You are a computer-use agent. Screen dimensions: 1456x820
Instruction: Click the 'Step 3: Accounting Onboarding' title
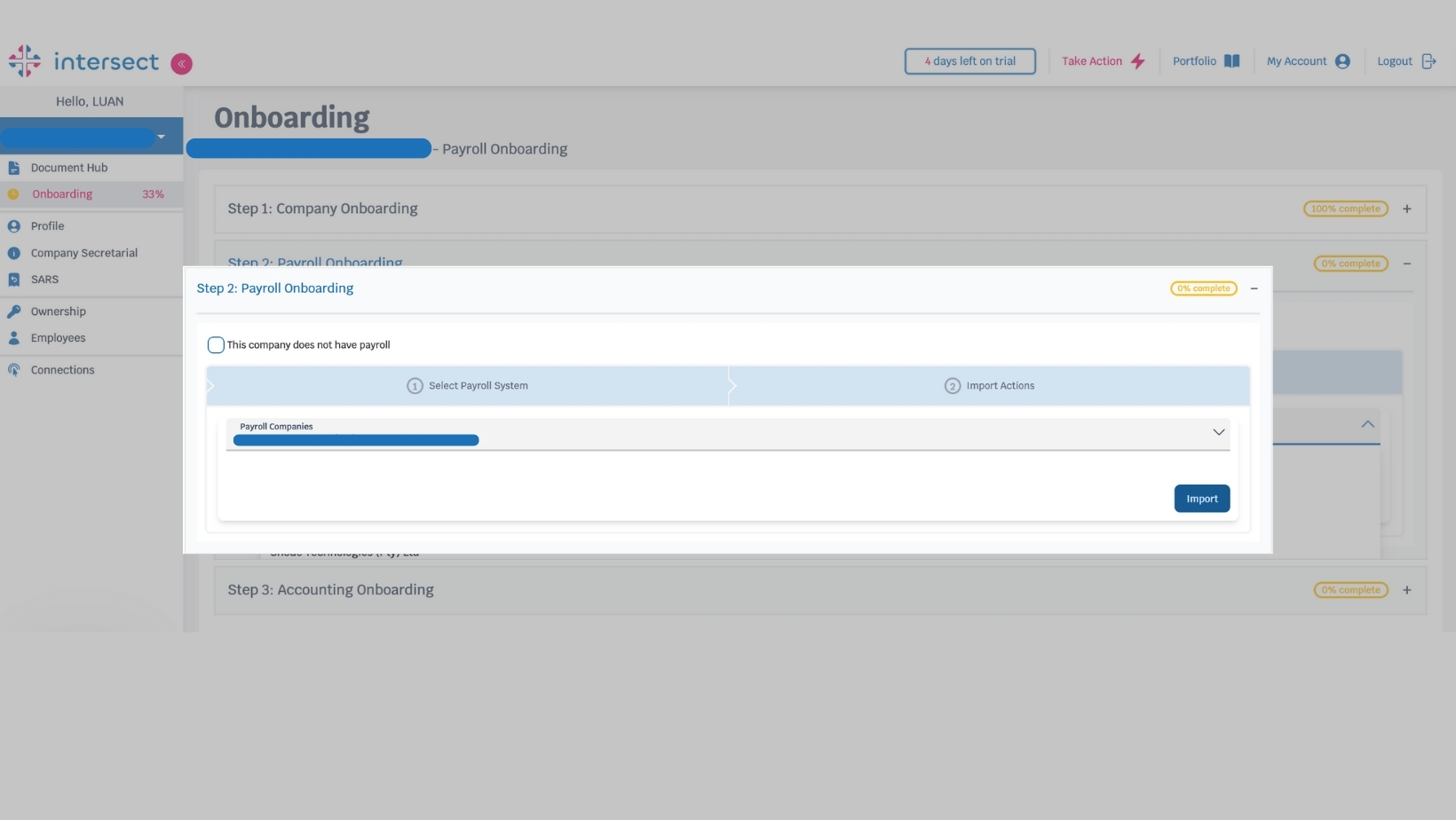click(x=330, y=590)
